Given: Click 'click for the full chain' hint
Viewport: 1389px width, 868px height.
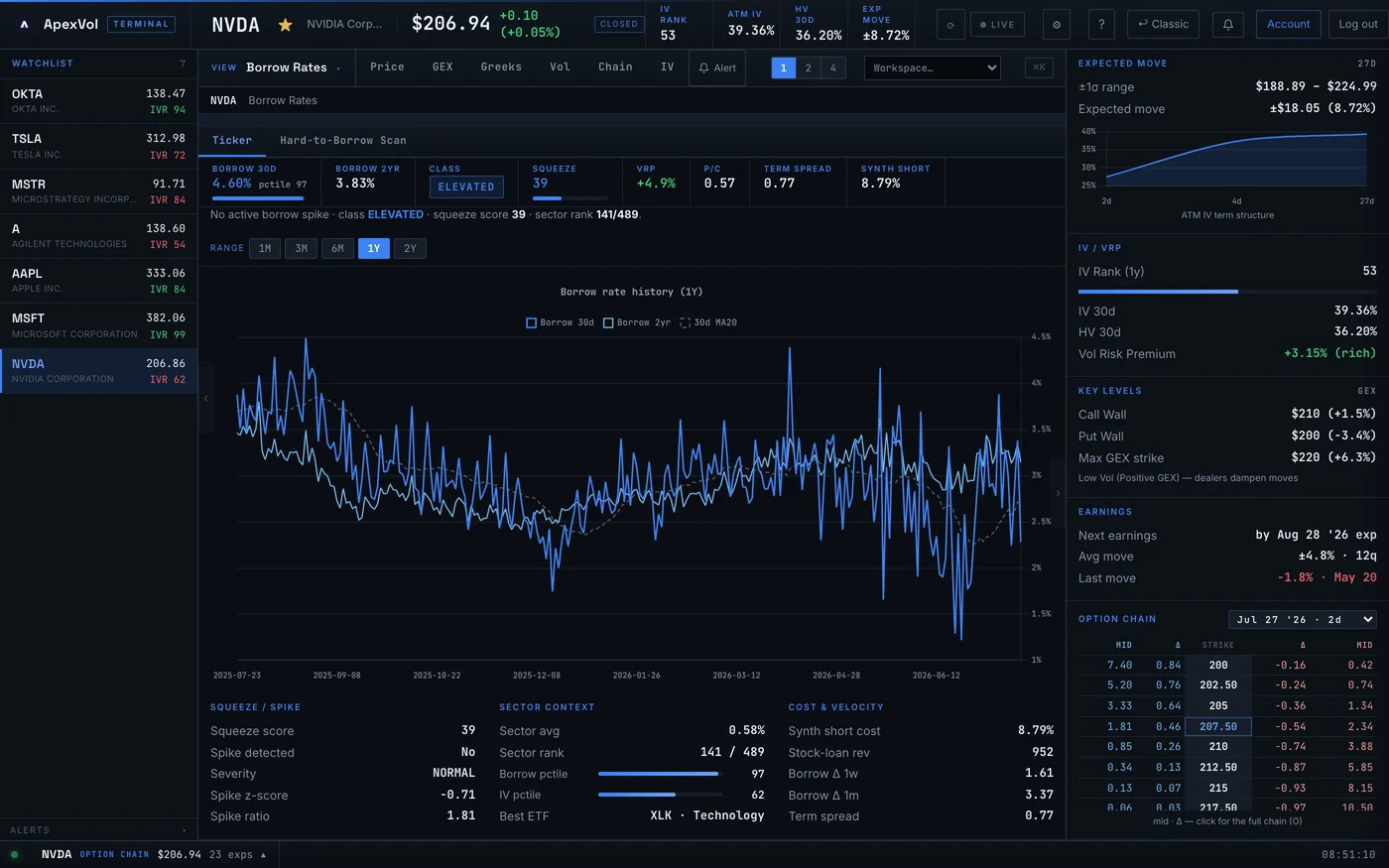Looking at the screenshot, I should coord(1227,821).
